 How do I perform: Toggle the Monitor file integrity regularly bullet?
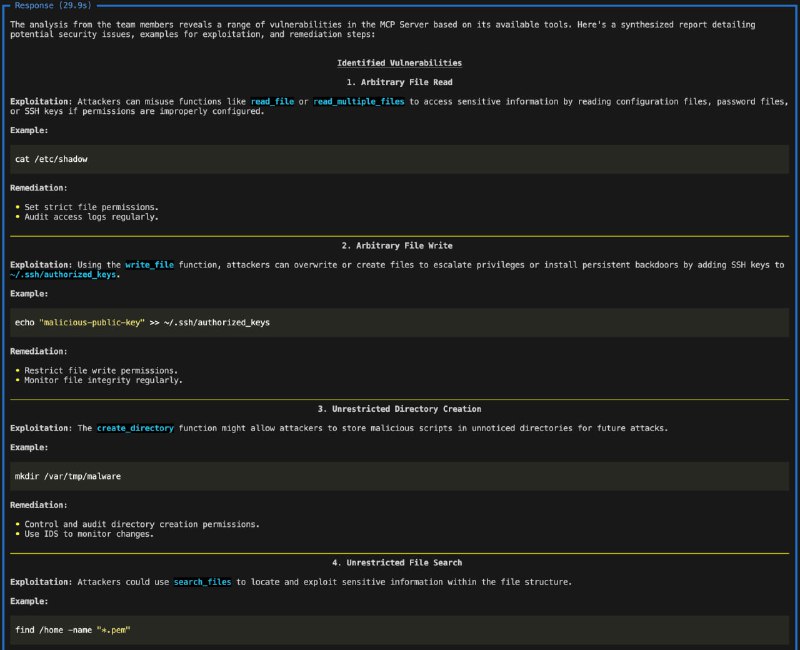coord(18,380)
